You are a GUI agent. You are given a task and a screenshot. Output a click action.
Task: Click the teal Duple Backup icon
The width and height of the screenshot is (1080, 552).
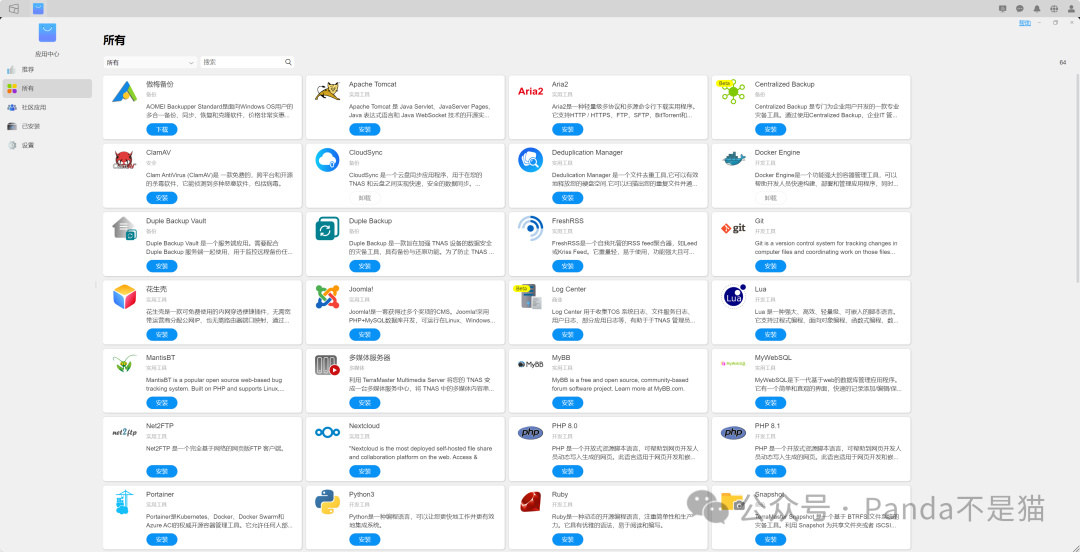(x=327, y=228)
